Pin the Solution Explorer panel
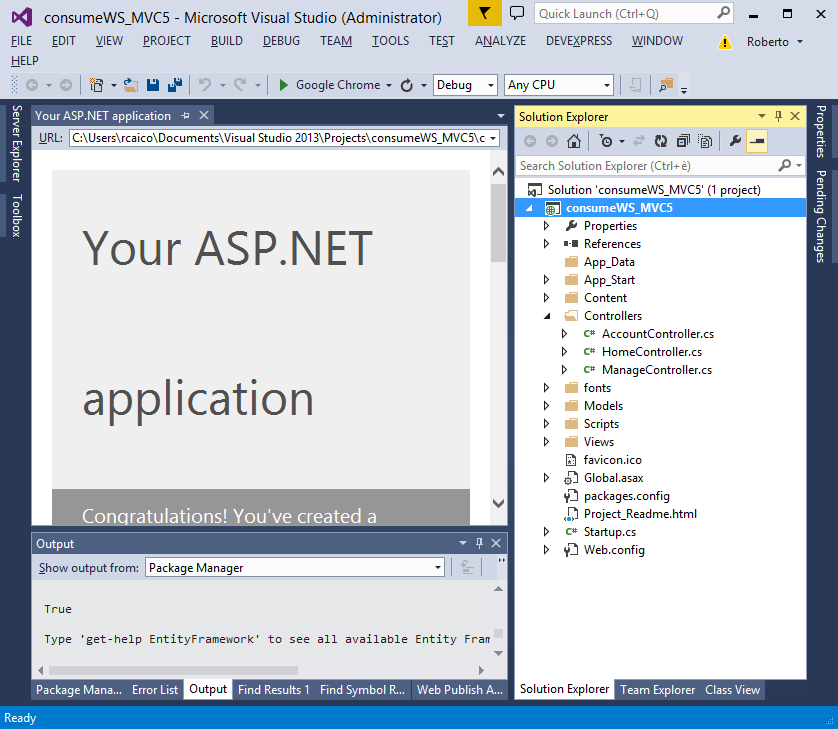 [778, 116]
